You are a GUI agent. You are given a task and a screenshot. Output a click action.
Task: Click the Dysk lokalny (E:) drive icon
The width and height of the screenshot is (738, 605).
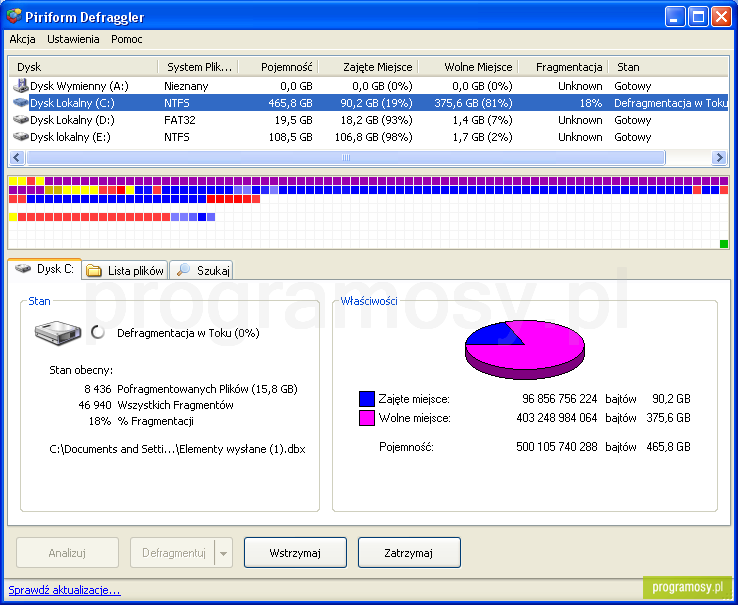pos(21,137)
